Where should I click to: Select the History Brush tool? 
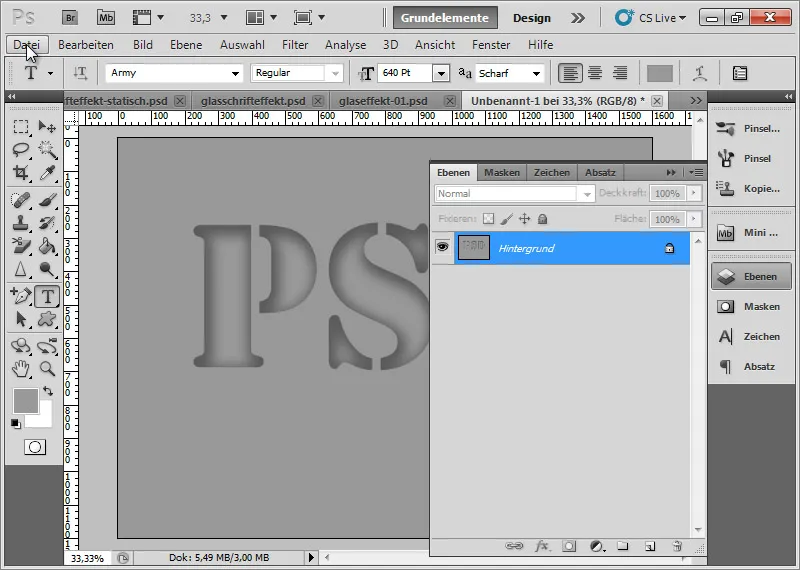coord(47,223)
